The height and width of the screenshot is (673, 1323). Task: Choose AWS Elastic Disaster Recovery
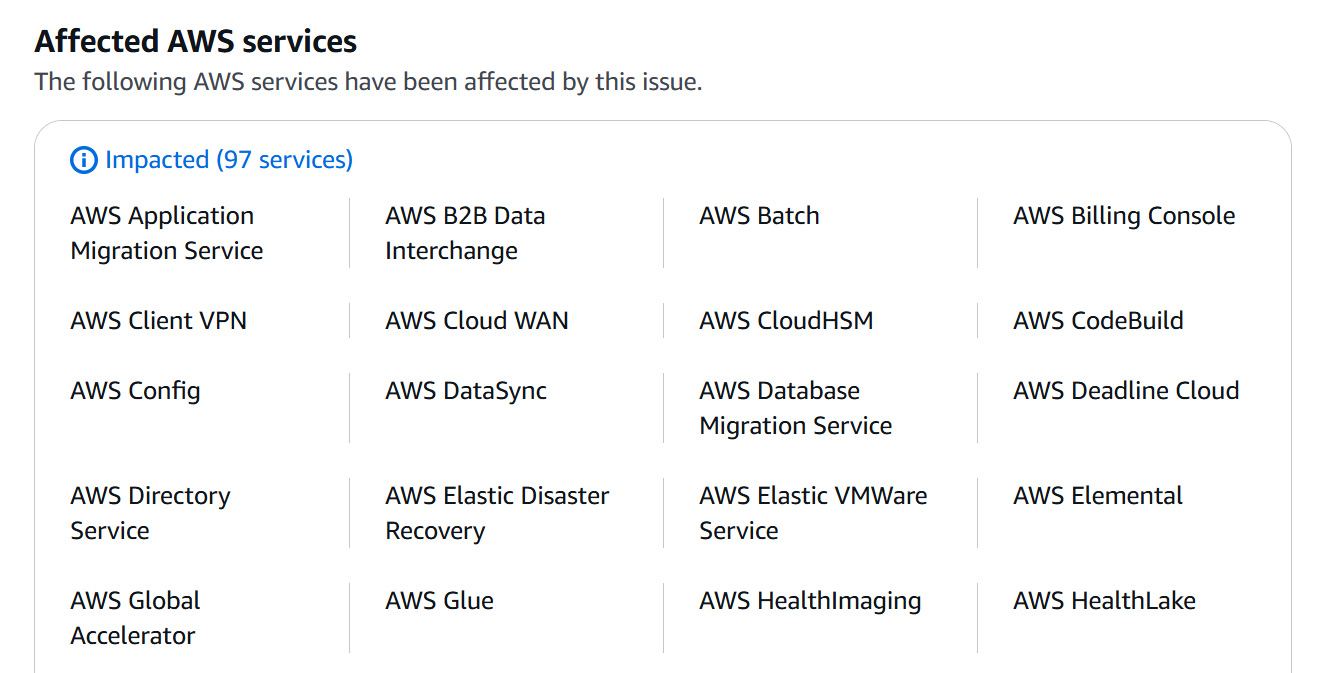497,513
